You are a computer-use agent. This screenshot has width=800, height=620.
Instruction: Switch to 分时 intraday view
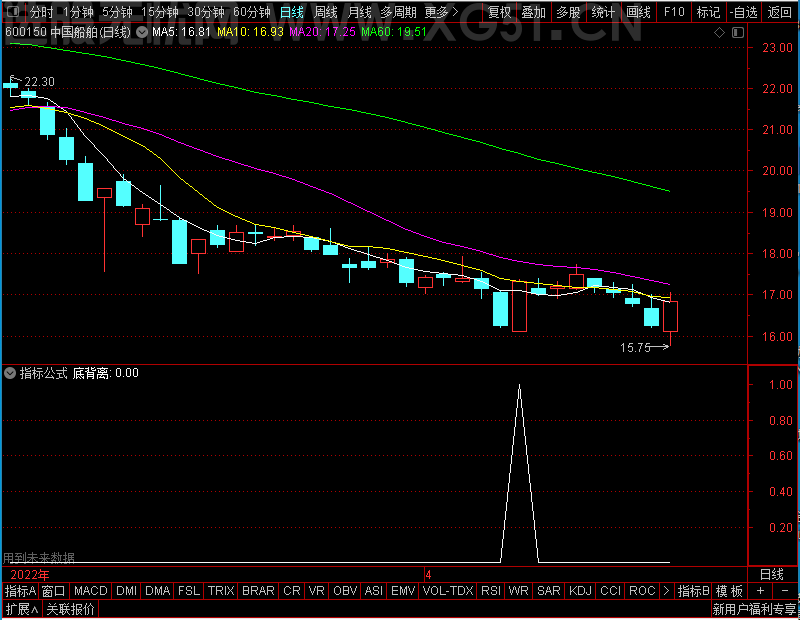click(41, 12)
